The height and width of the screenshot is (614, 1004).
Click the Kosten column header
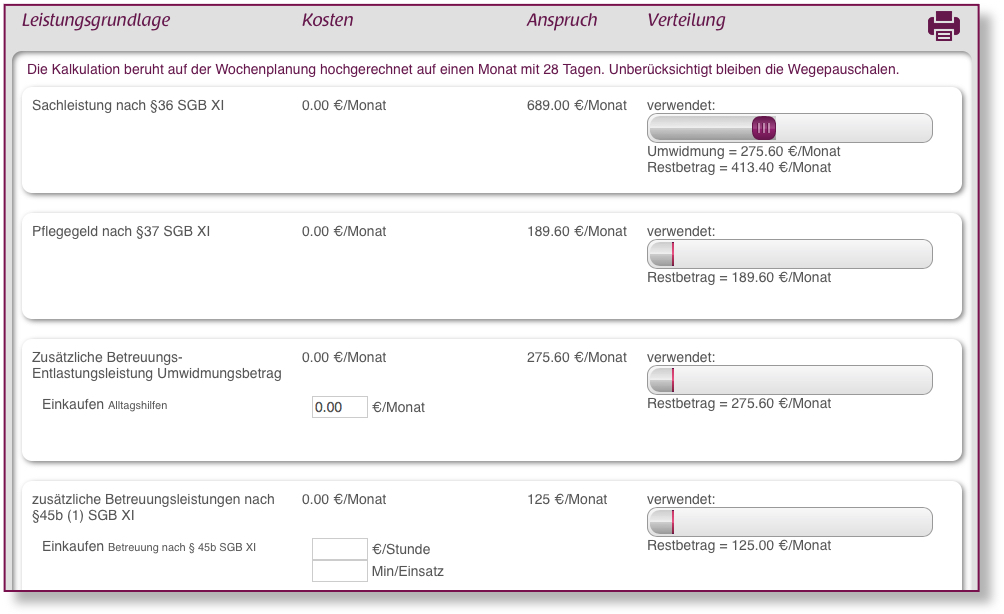[x=327, y=20]
